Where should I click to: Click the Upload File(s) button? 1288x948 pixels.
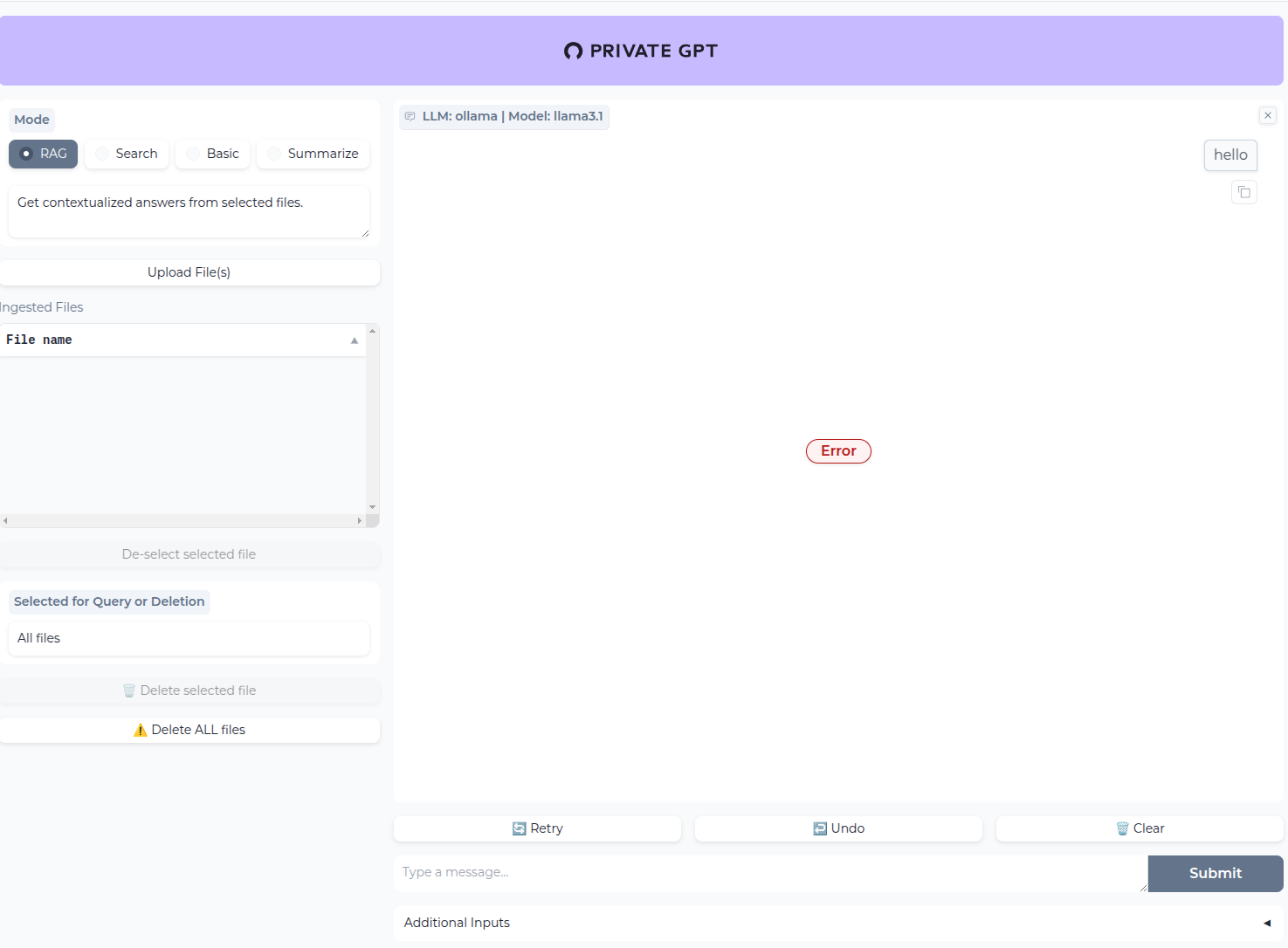click(x=189, y=272)
